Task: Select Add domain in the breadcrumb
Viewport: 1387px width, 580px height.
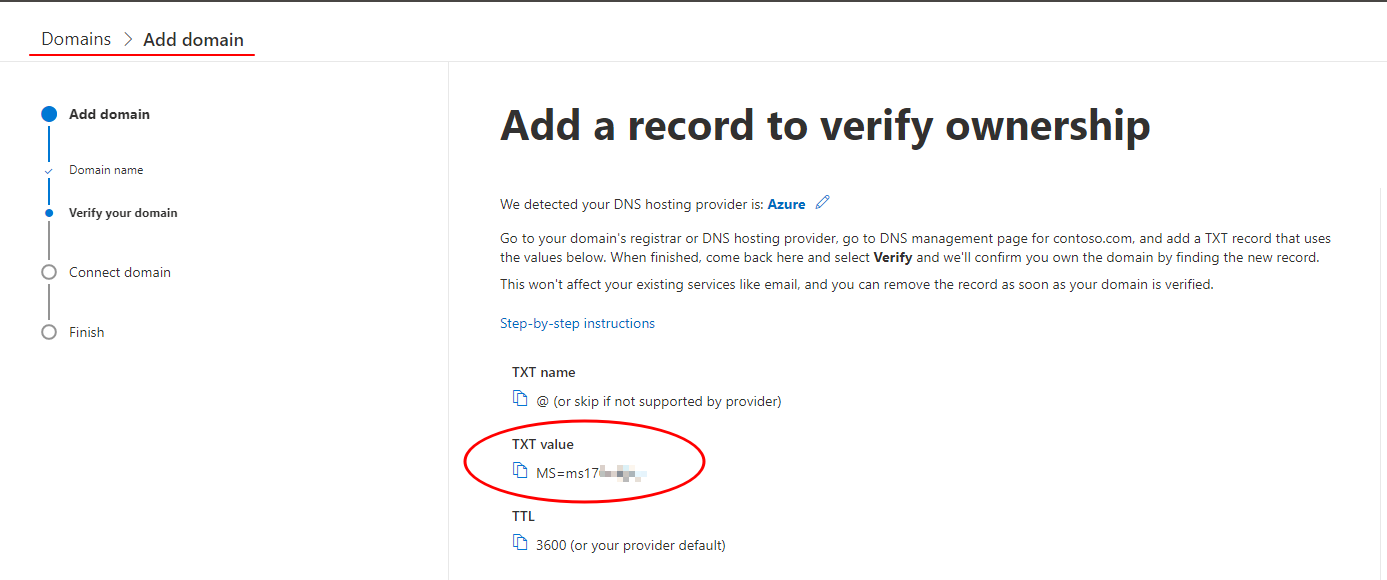Action: coord(193,39)
